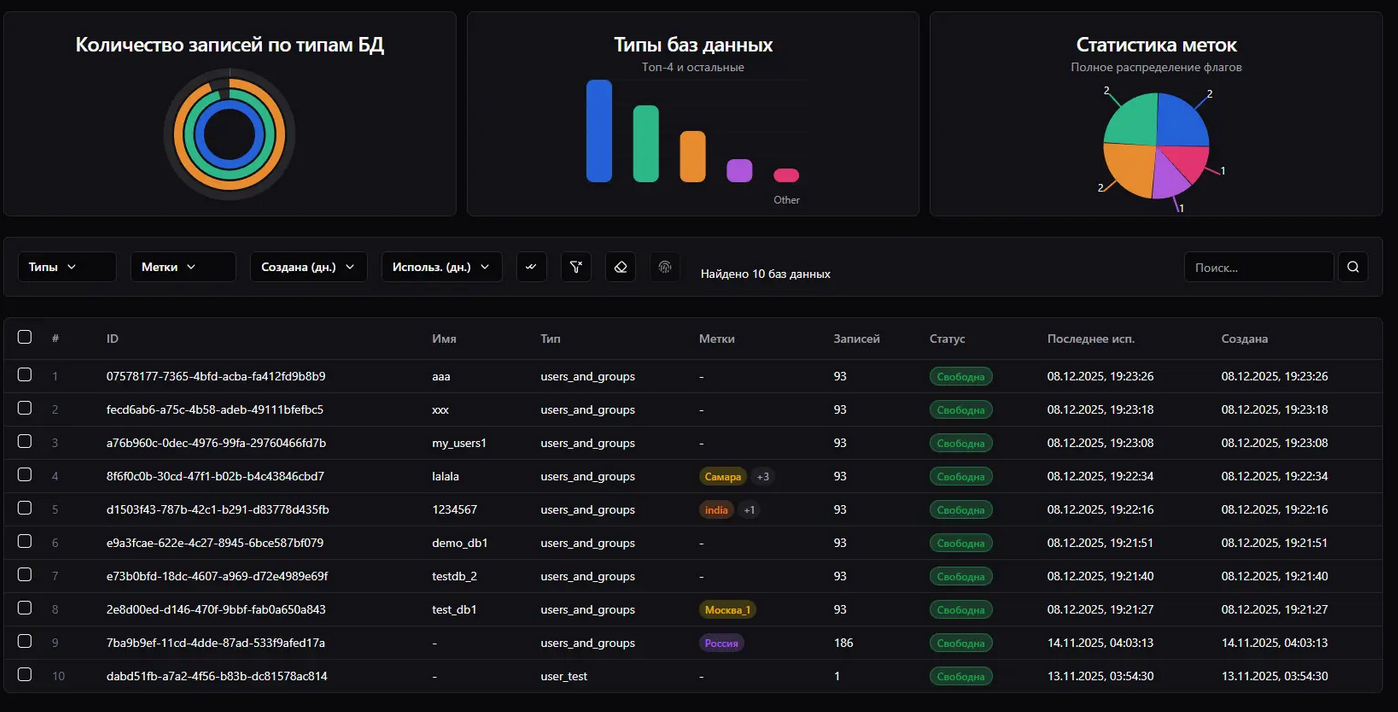Click the Самара tag badge
Screen dimensions: 1398x712
[x=723, y=477]
